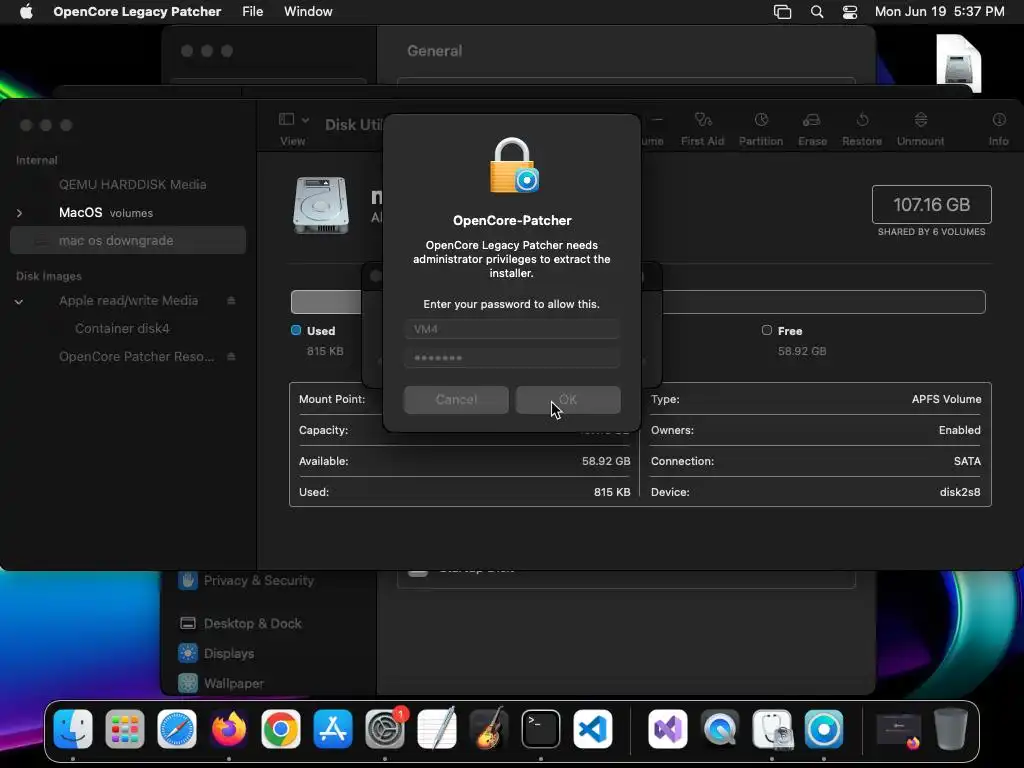Click the 58.92 GB available value
The width and height of the screenshot is (1024, 768).
(606, 461)
